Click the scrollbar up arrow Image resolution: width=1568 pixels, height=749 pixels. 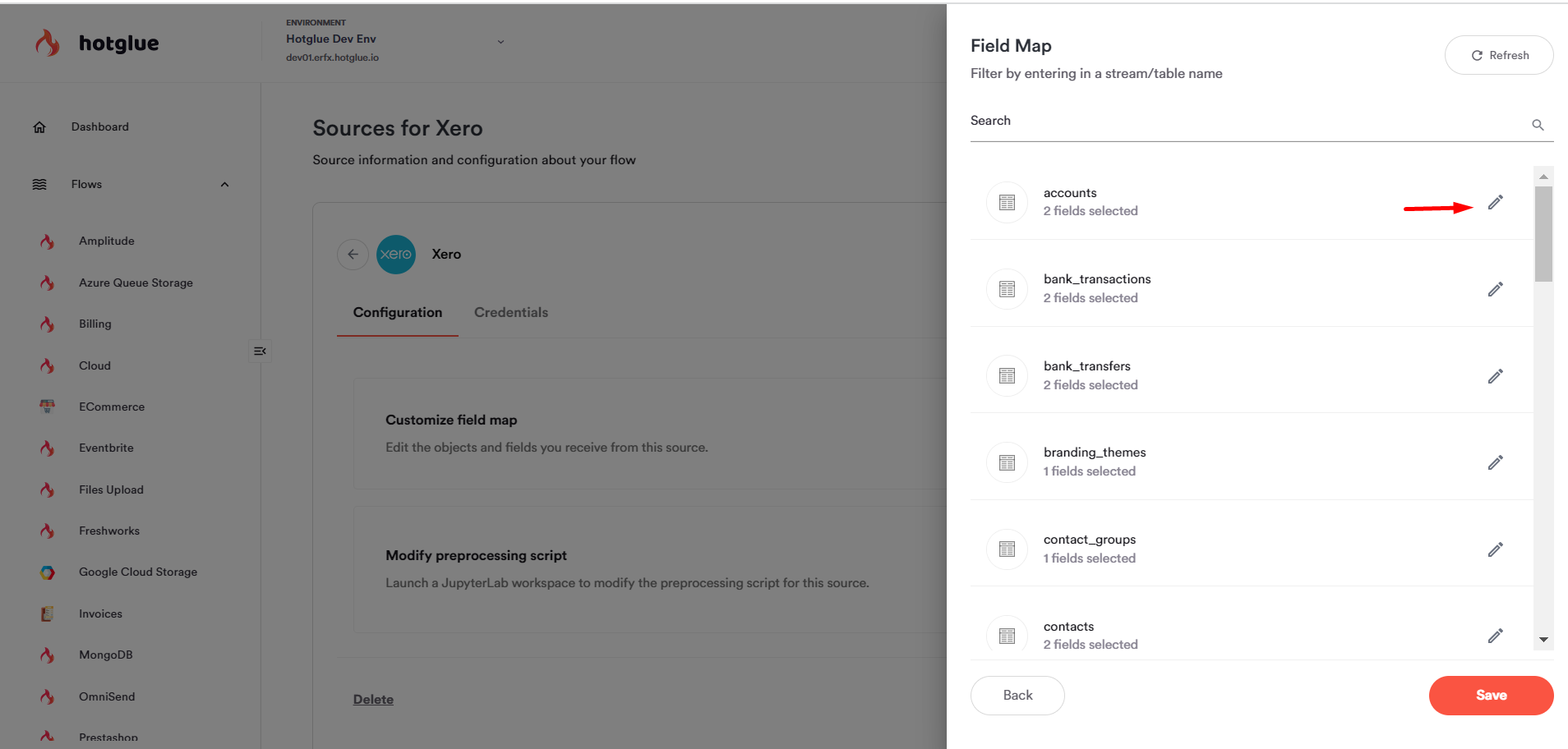point(1543,177)
